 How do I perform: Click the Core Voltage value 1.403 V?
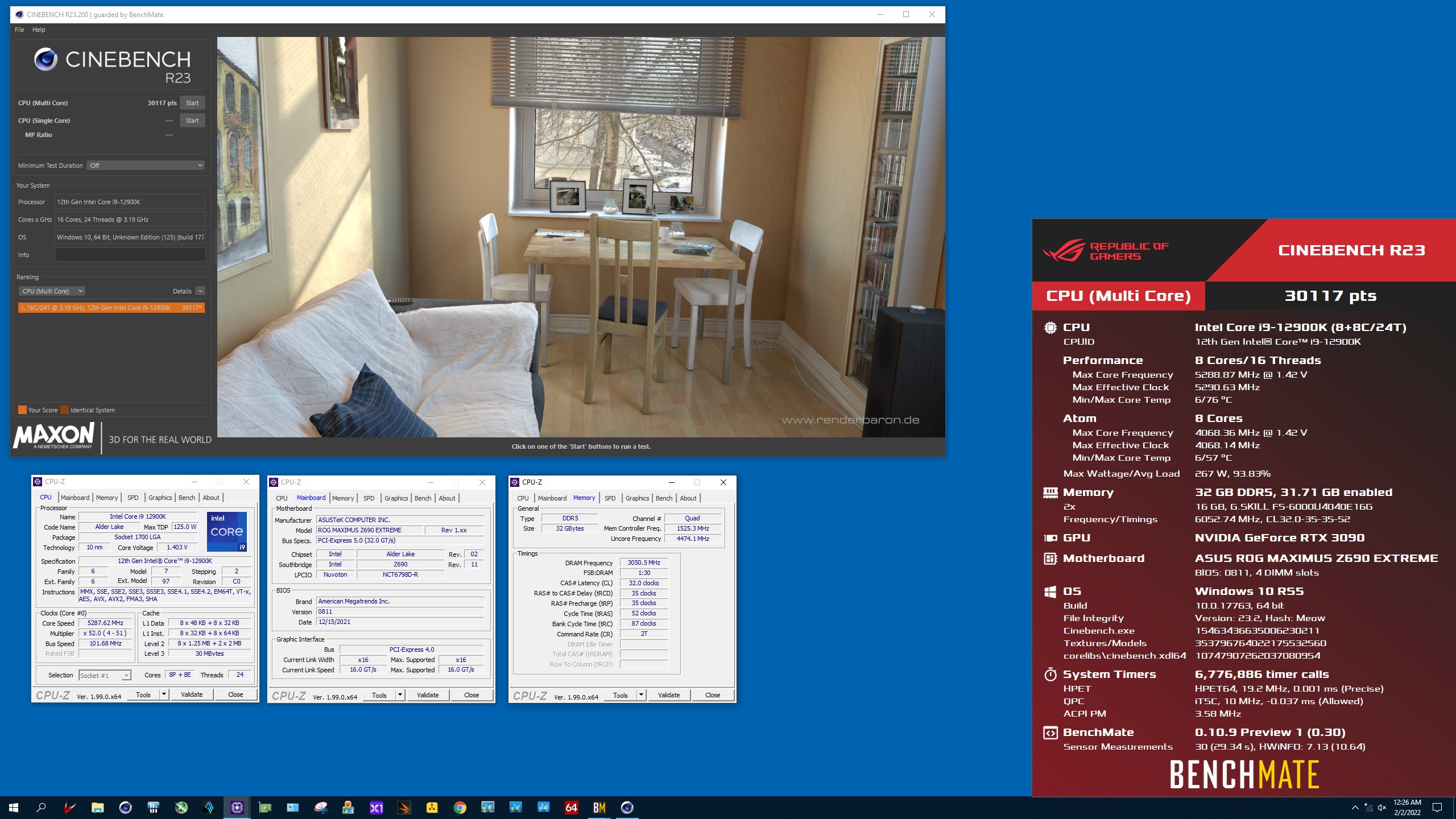(x=177, y=547)
